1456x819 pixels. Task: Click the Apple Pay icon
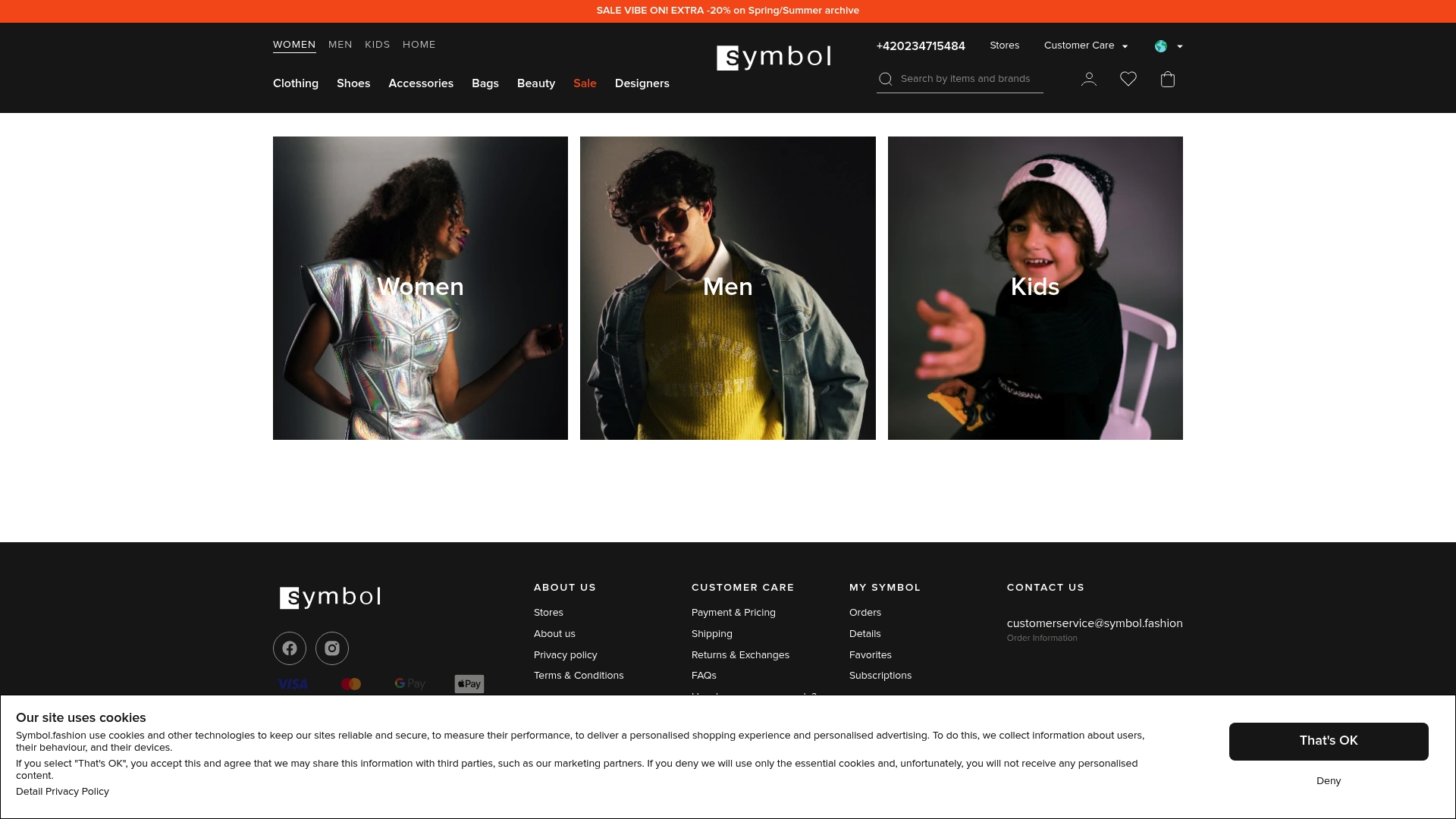click(x=469, y=684)
